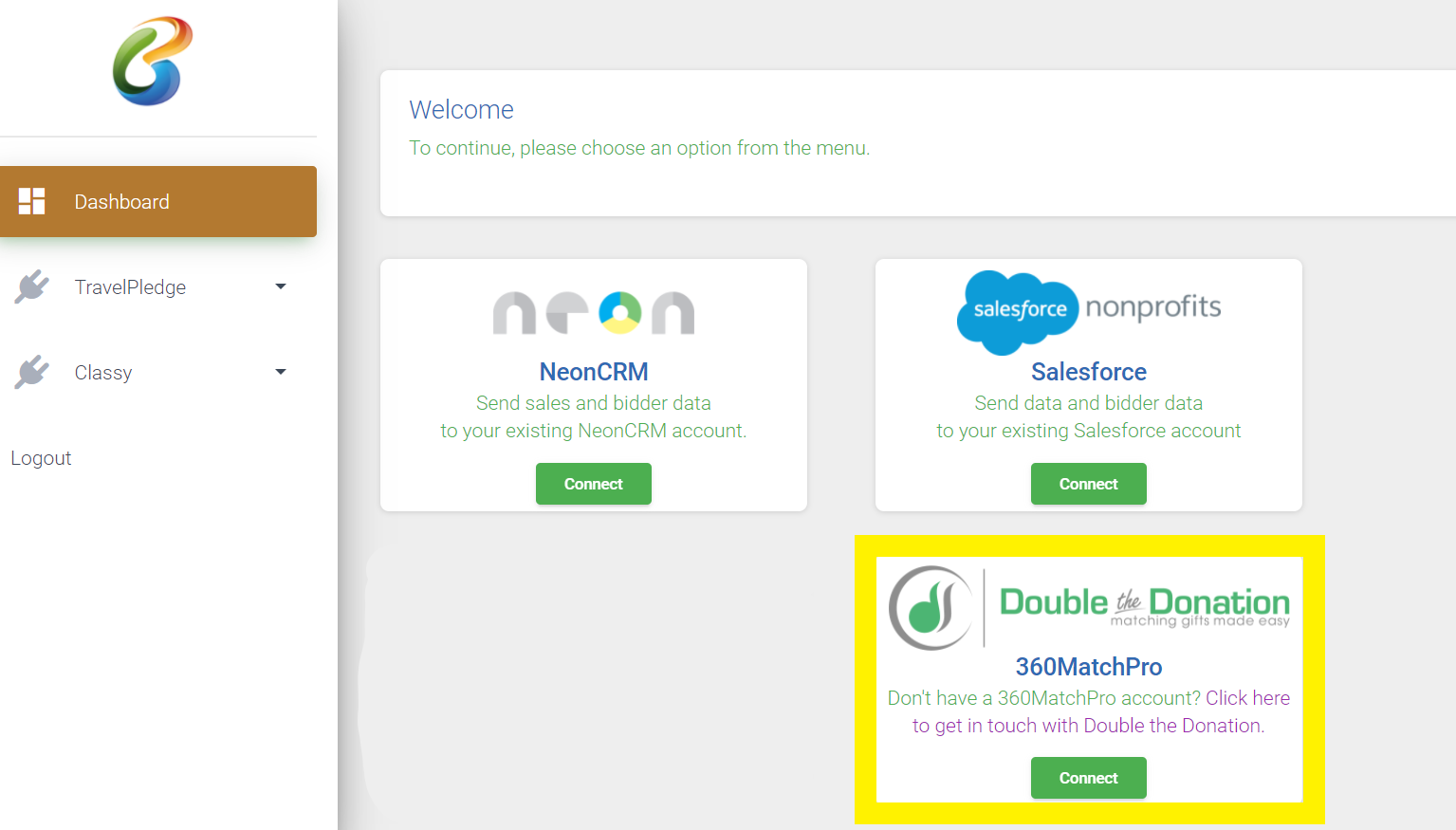Image resolution: width=1456 pixels, height=830 pixels.
Task: Click the Neon logo in NeonCRM card
Action: click(x=594, y=313)
